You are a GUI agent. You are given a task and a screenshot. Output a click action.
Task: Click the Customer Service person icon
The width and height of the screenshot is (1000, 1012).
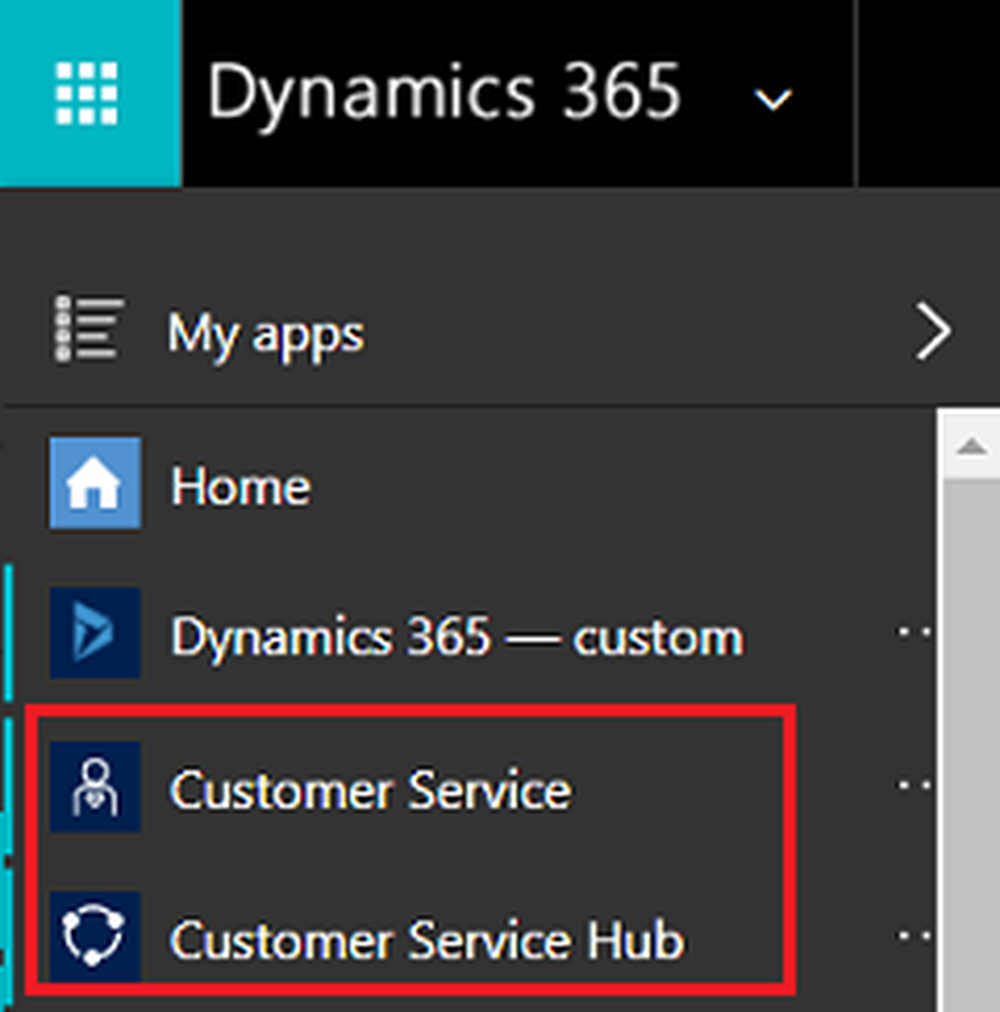tap(96, 787)
